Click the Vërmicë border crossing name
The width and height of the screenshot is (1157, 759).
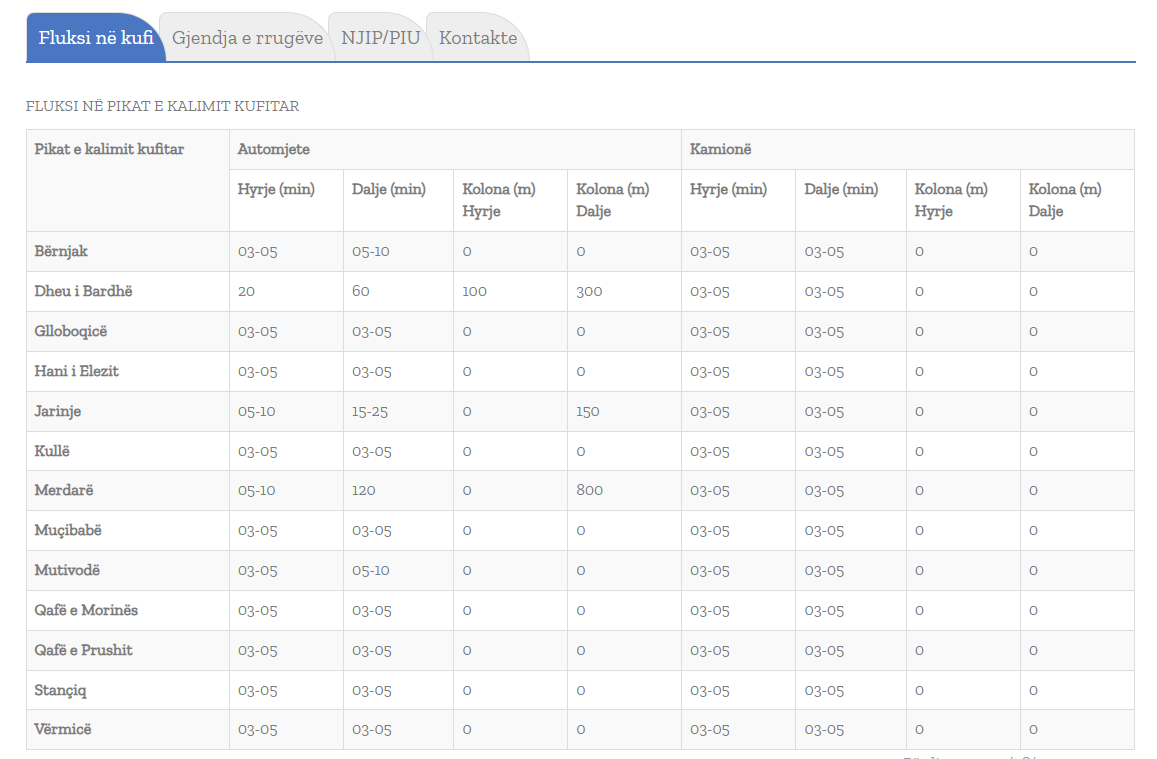point(63,730)
